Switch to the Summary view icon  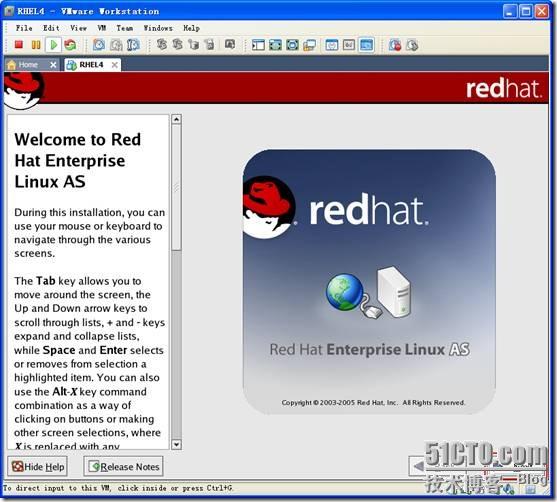[x=332, y=45]
